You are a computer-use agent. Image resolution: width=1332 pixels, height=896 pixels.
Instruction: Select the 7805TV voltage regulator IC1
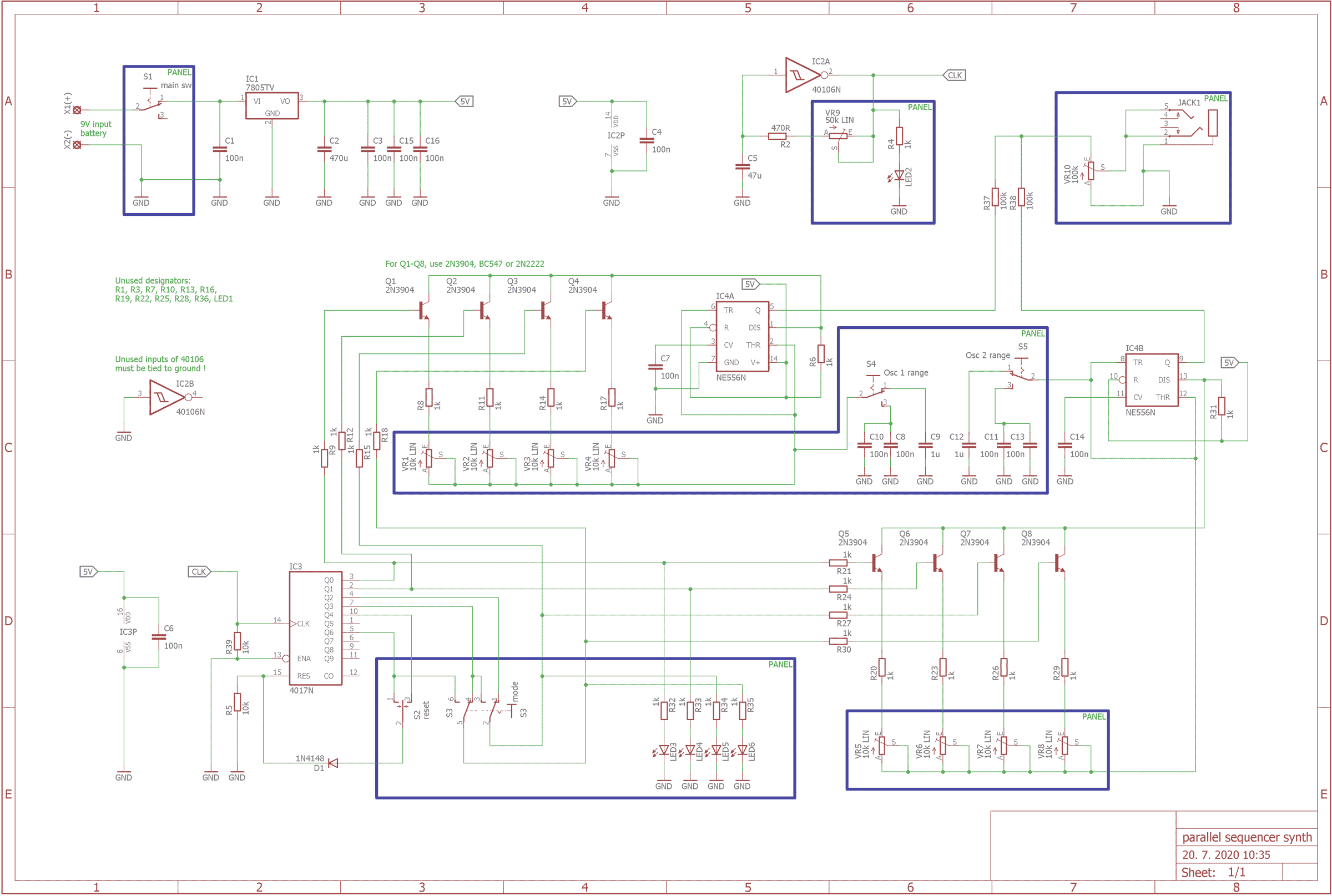271,106
